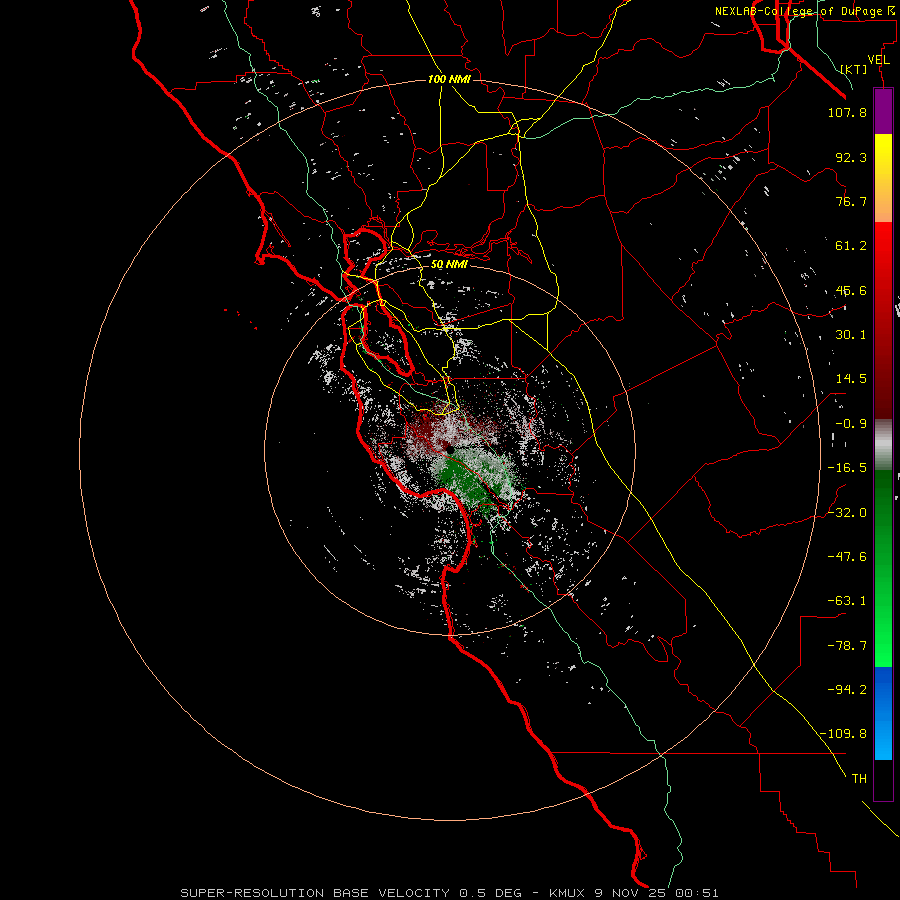Select the 76.7 scale value
Image resolution: width=900 pixels, height=900 pixels.
(x=851, y=201)
